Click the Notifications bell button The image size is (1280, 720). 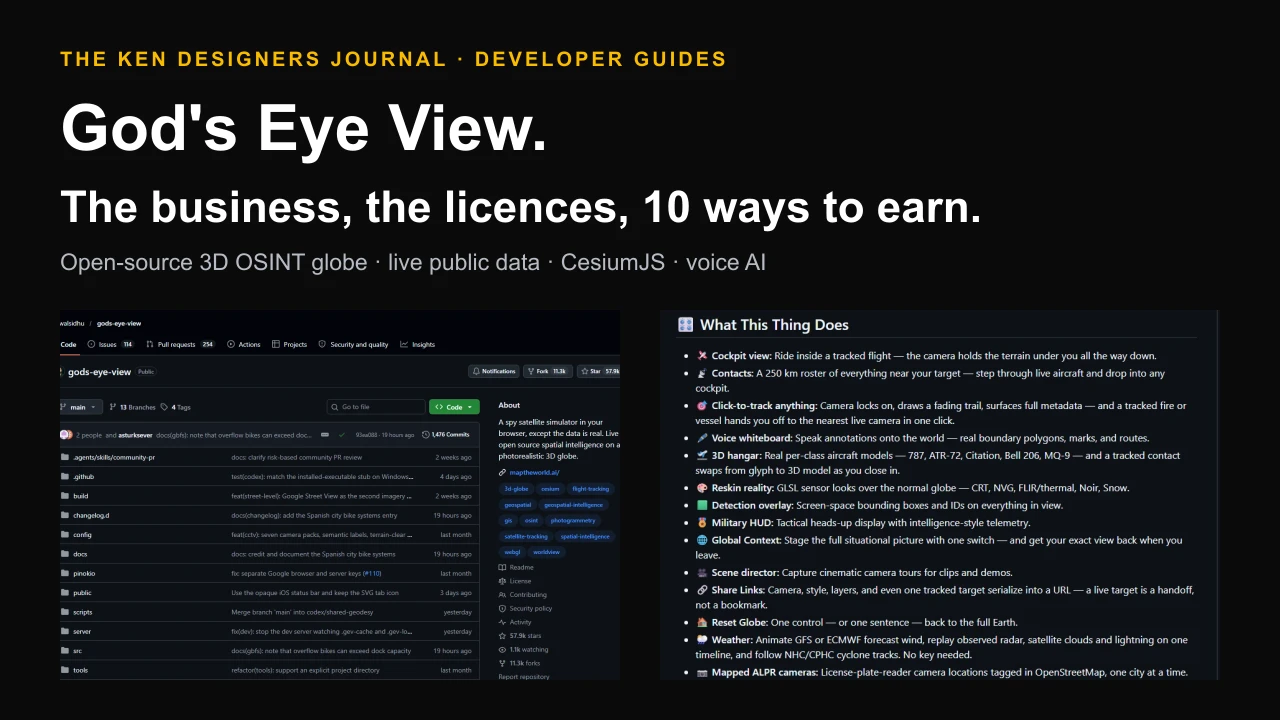(493, 371)
